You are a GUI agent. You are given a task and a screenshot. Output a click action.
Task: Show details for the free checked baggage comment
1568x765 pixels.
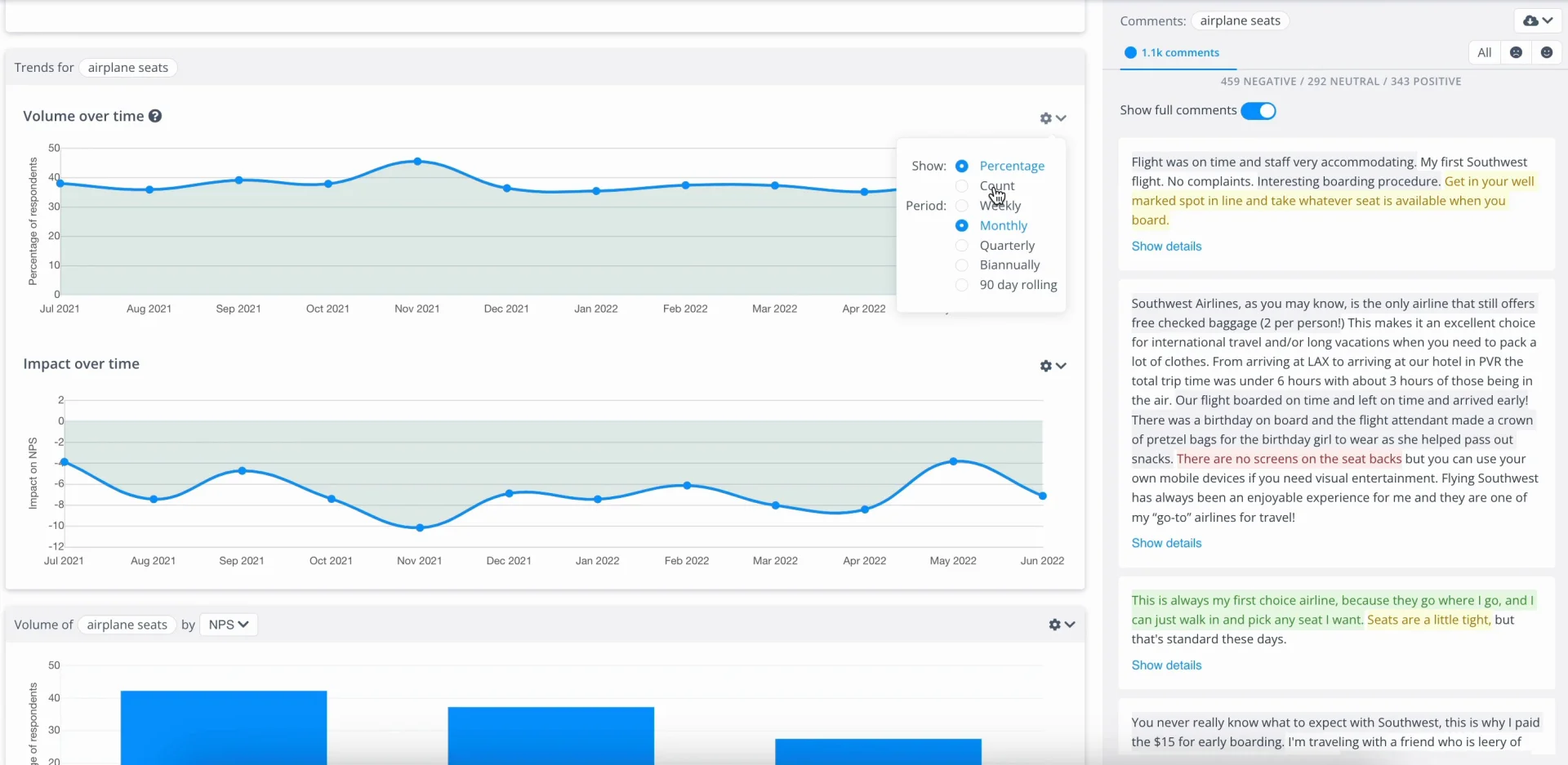1166,543
